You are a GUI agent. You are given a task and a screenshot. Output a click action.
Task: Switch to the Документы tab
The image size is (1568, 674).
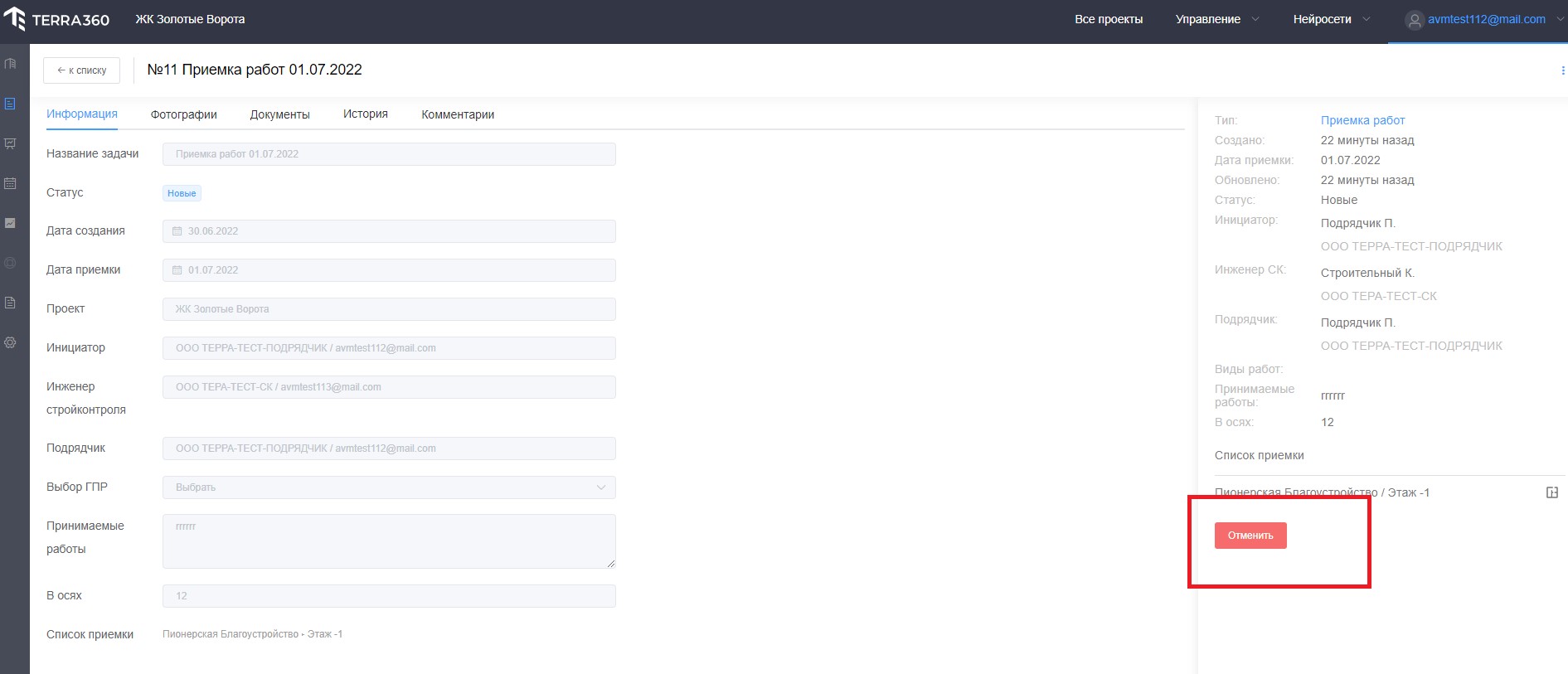[x=280, y=114]
